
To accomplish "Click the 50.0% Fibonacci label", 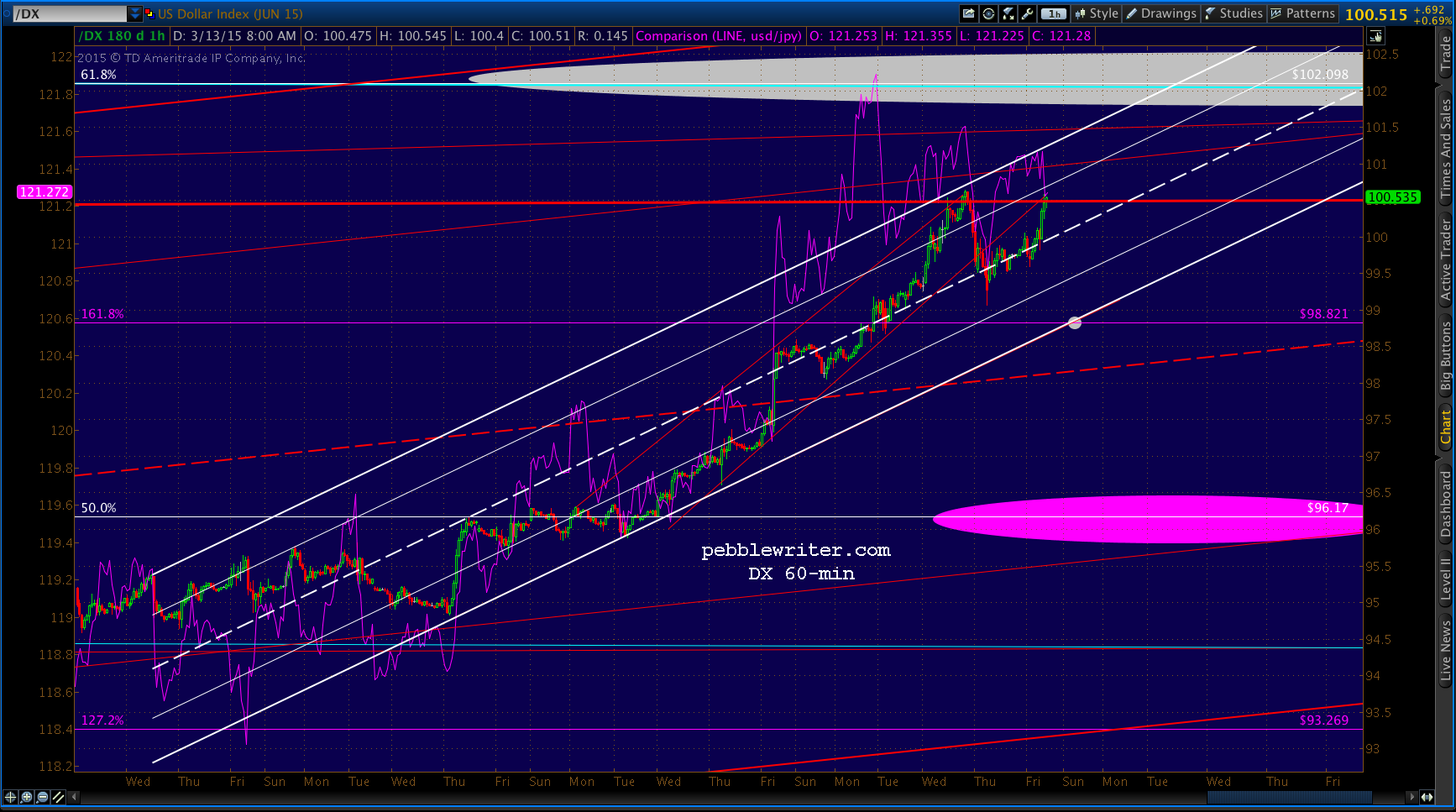I will [98, 508].
